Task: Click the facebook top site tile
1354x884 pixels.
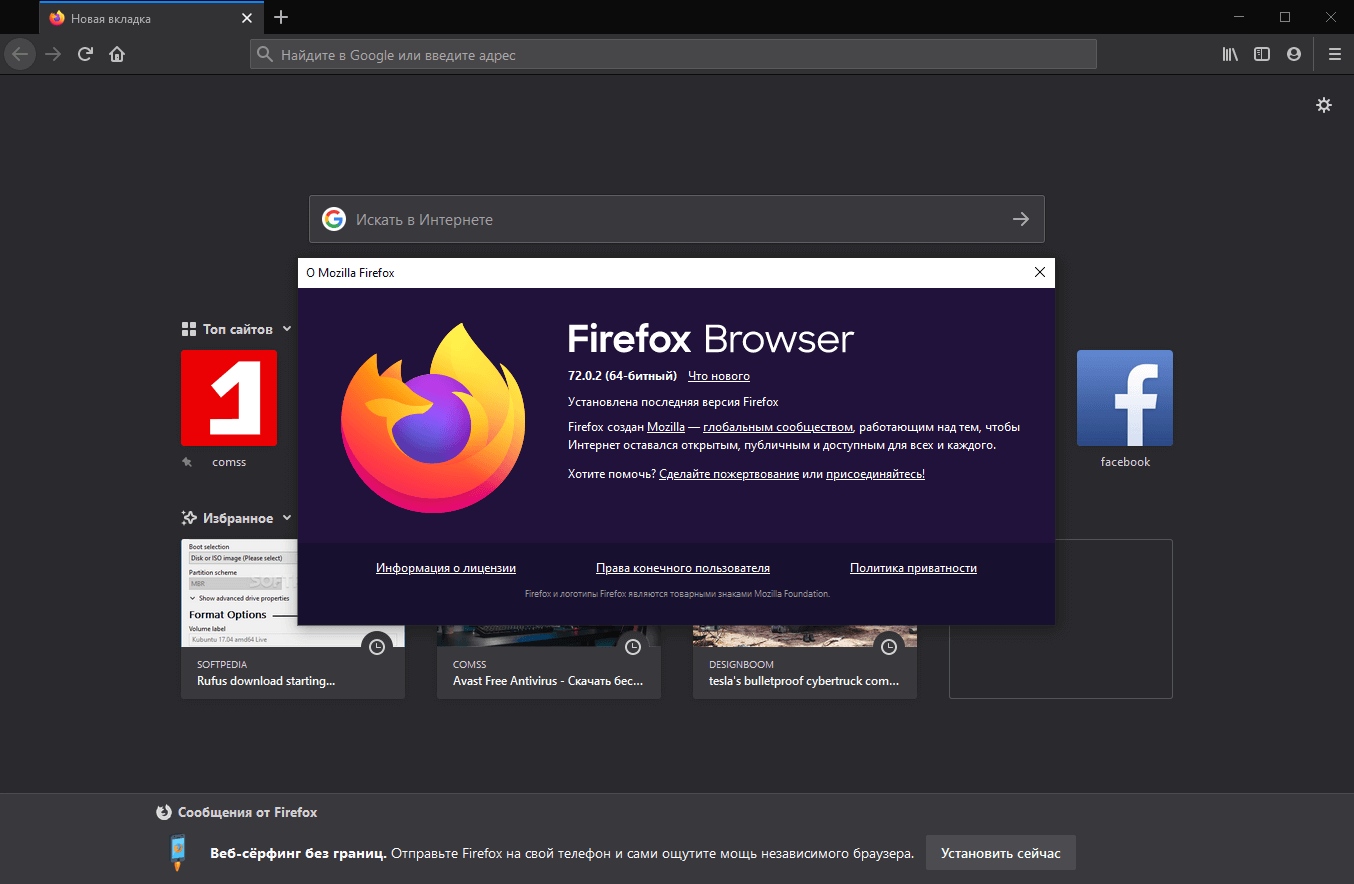Action: (1124, 397)
